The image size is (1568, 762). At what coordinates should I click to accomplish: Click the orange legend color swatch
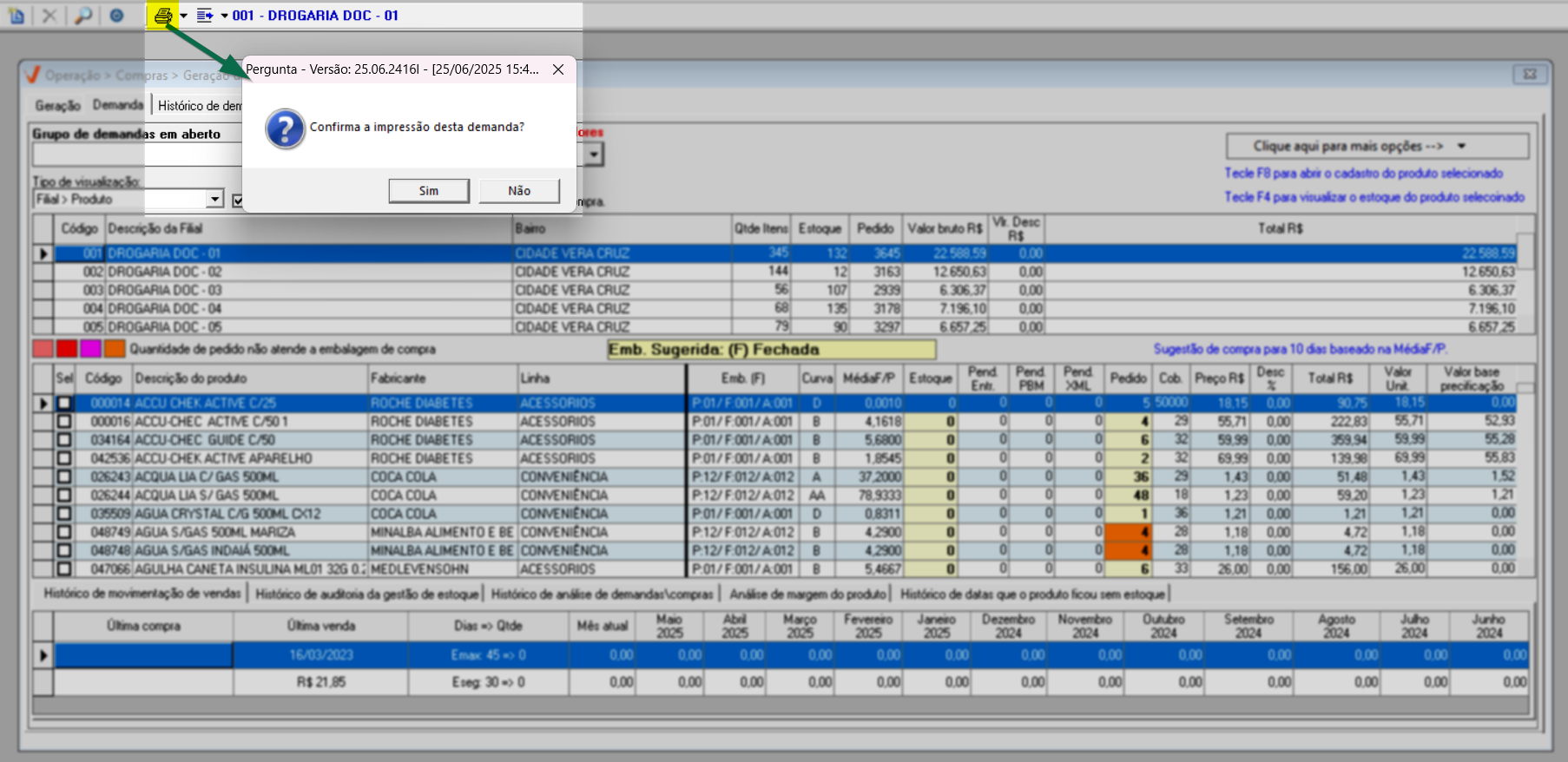coord(115,349)
